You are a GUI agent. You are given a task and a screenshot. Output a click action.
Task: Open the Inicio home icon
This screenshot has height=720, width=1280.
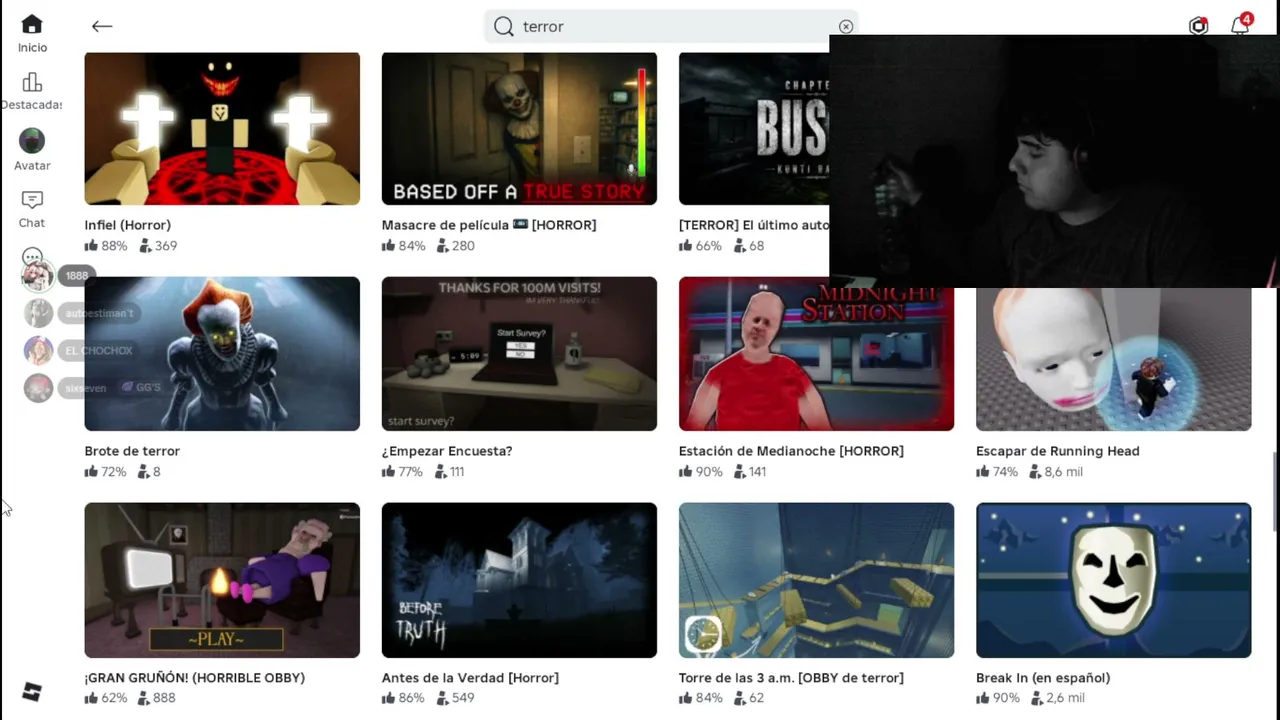[x=32, y=25]
